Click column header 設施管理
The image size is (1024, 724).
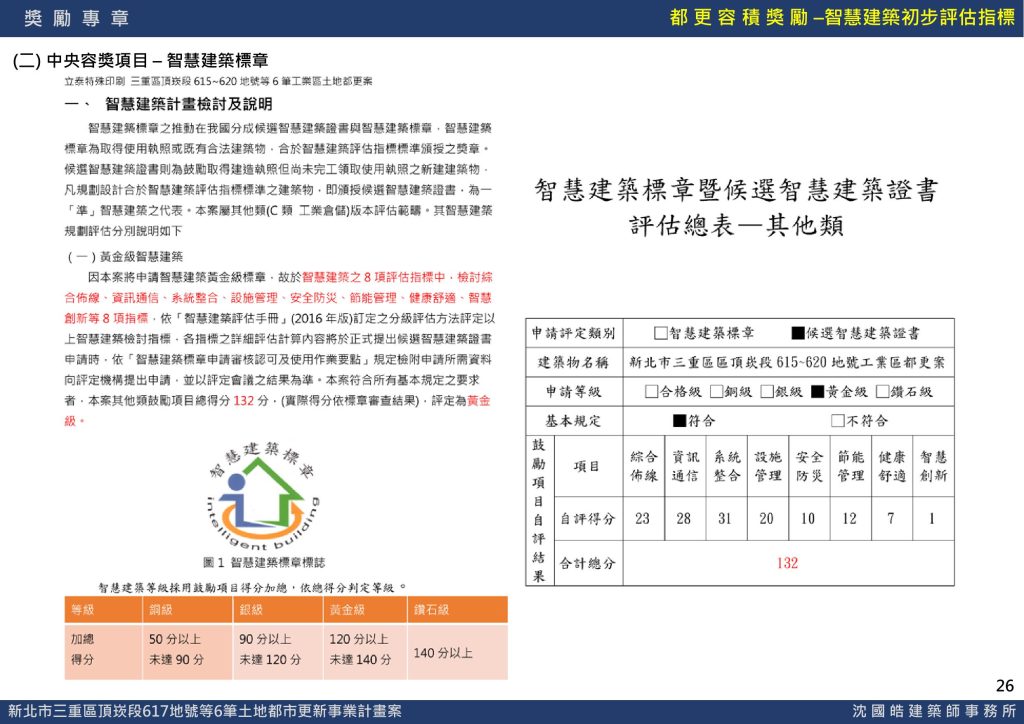tap(768, 466)
